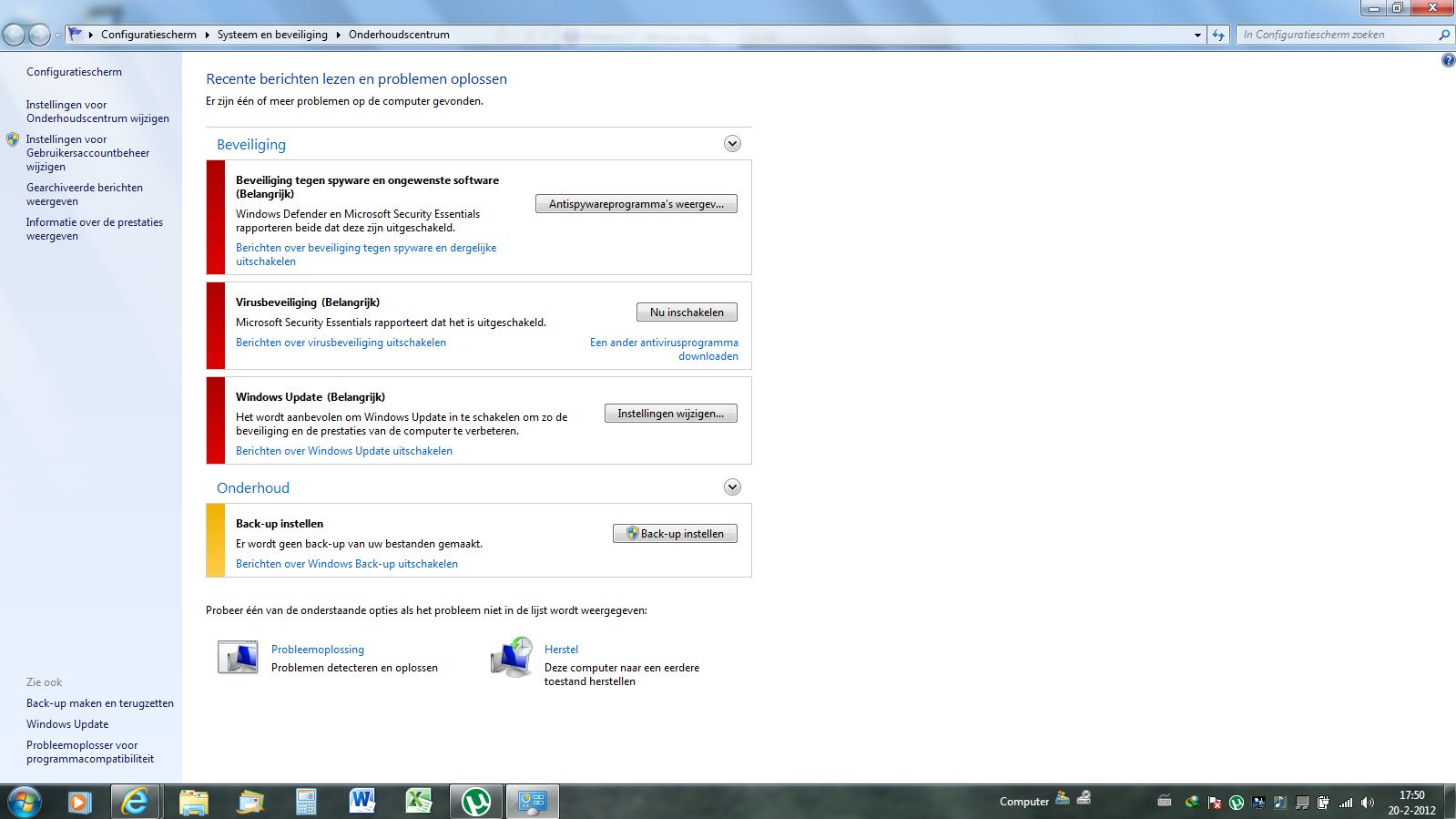Click the Probleemoplossing troubleshooting icon
The width and height of the screenshot is (1456, 819).
pos(238,657)
